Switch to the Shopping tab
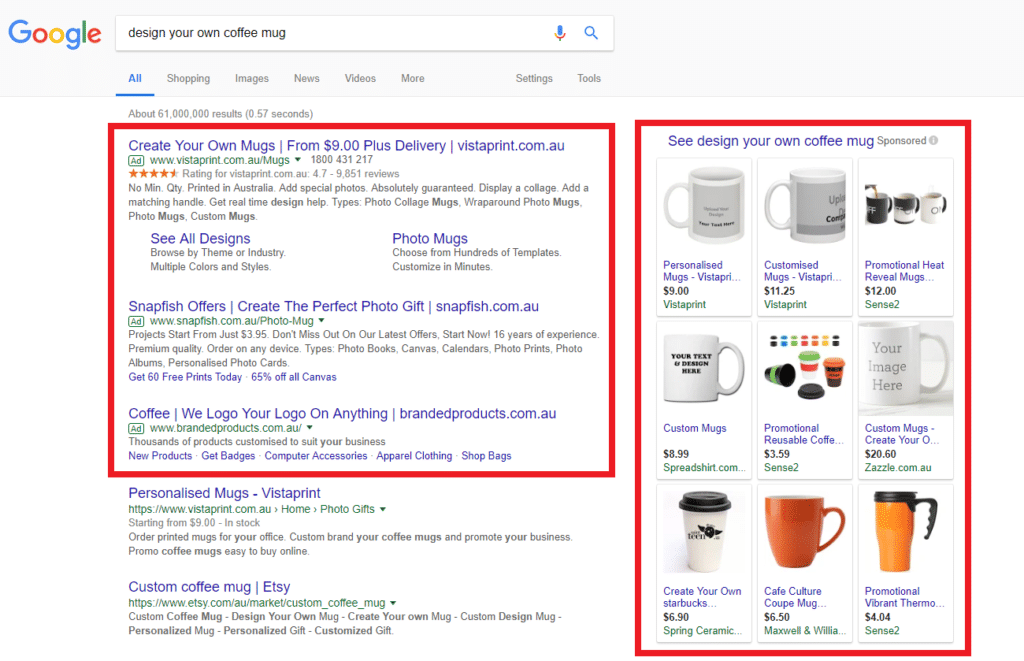 pyautogui.click(x=188, y=79)
